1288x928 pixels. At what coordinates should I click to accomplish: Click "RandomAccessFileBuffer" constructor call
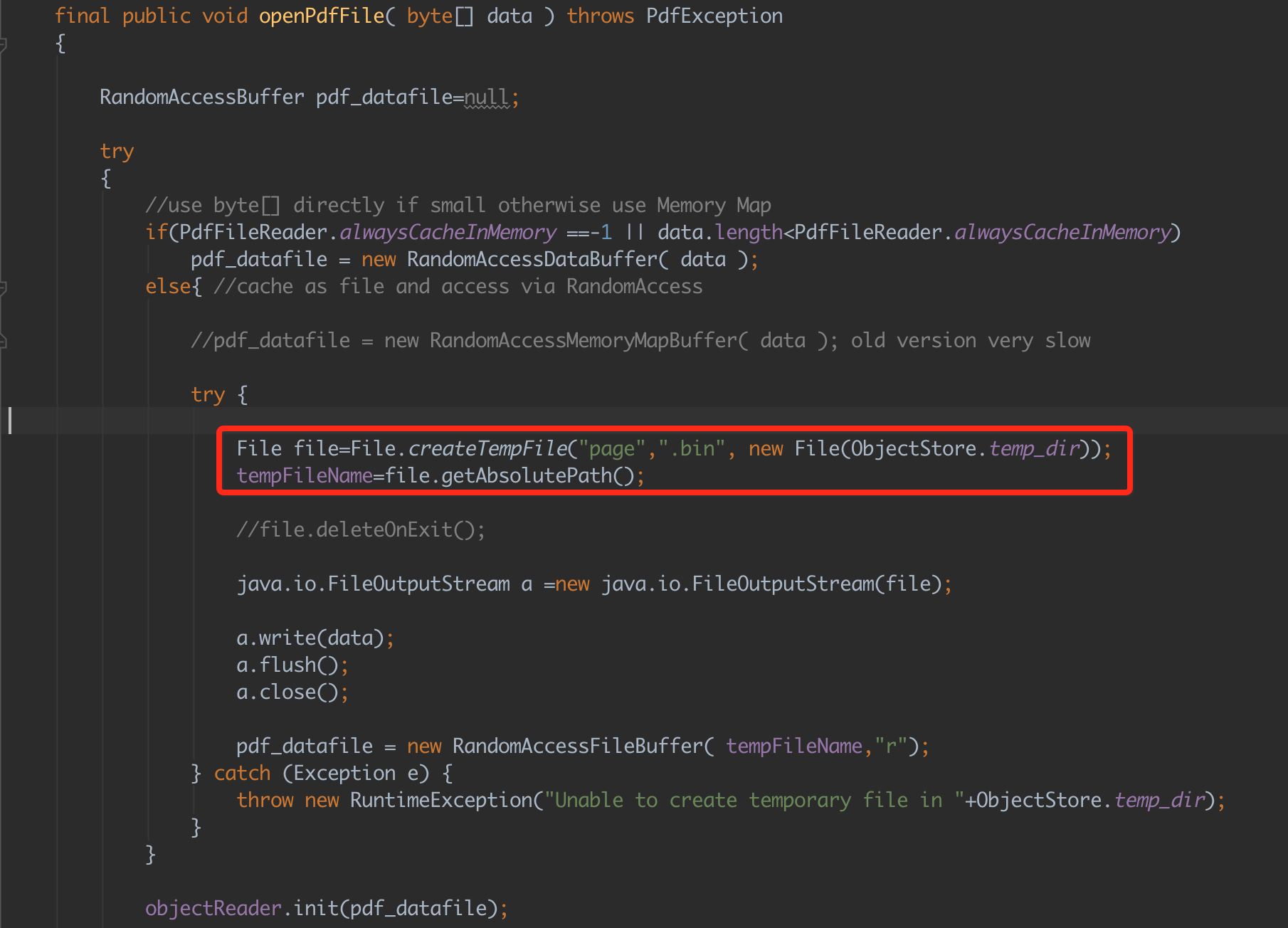coord(578,746)
